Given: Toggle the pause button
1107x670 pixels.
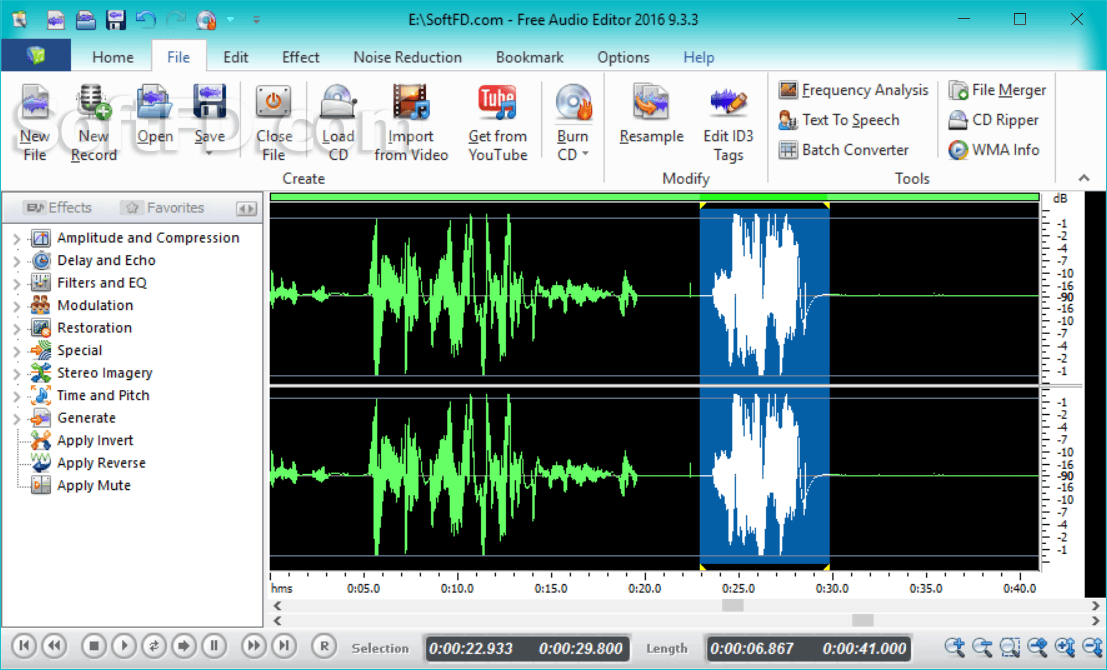Looking at the screenshot, I should [x=214, y=645].
